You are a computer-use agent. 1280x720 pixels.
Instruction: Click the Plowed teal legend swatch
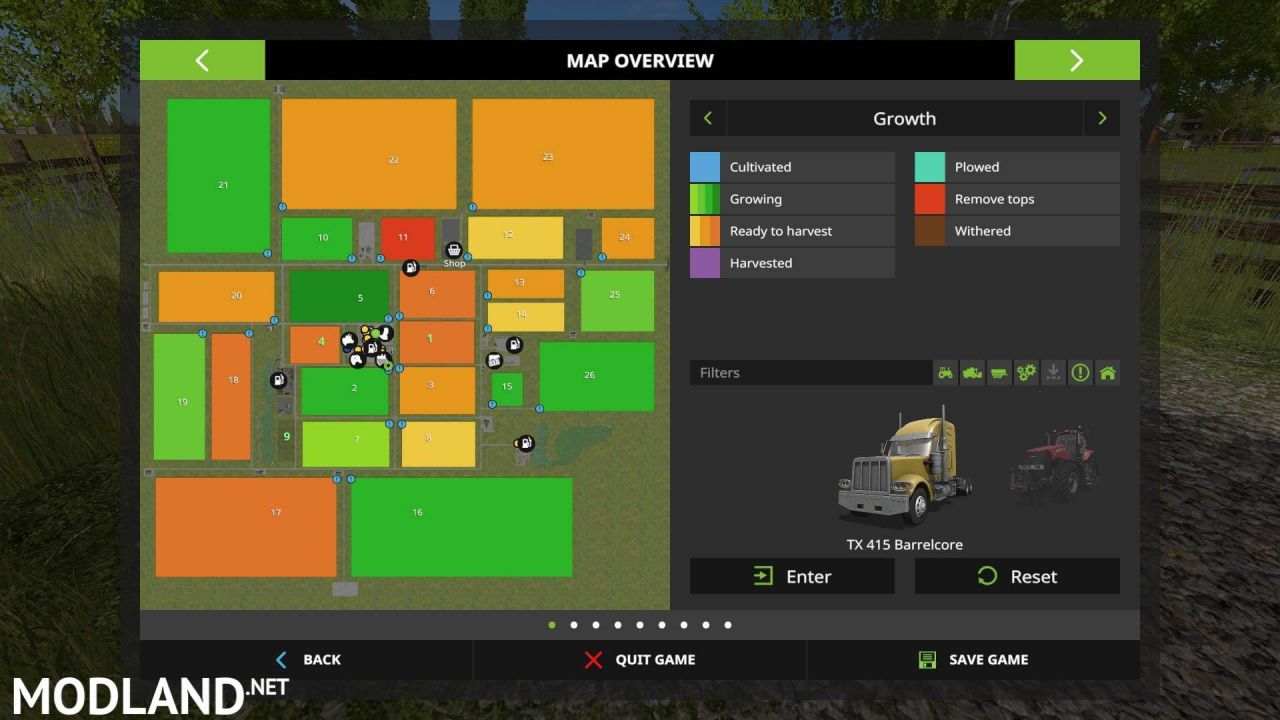coord(930,167)
